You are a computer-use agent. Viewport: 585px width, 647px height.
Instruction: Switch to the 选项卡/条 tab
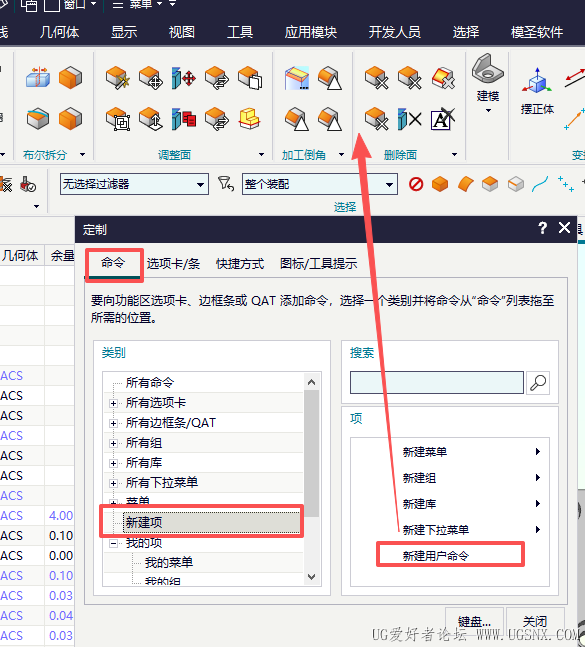pos(173,264)
